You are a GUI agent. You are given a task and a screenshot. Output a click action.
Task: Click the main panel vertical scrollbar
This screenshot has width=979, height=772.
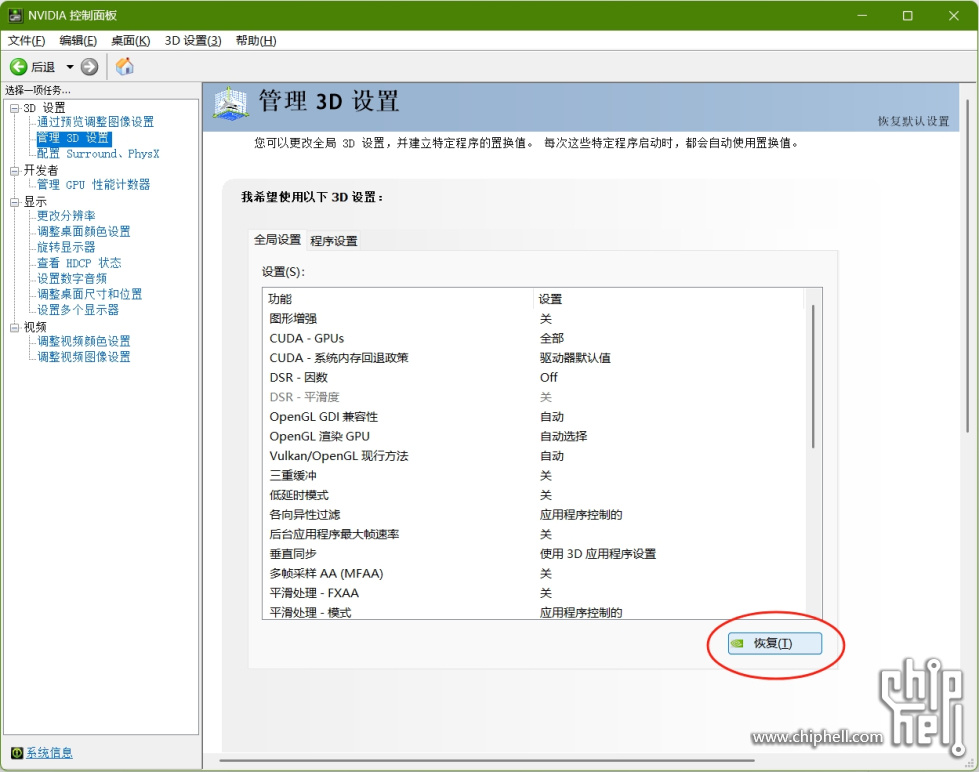tap(968, 265)
